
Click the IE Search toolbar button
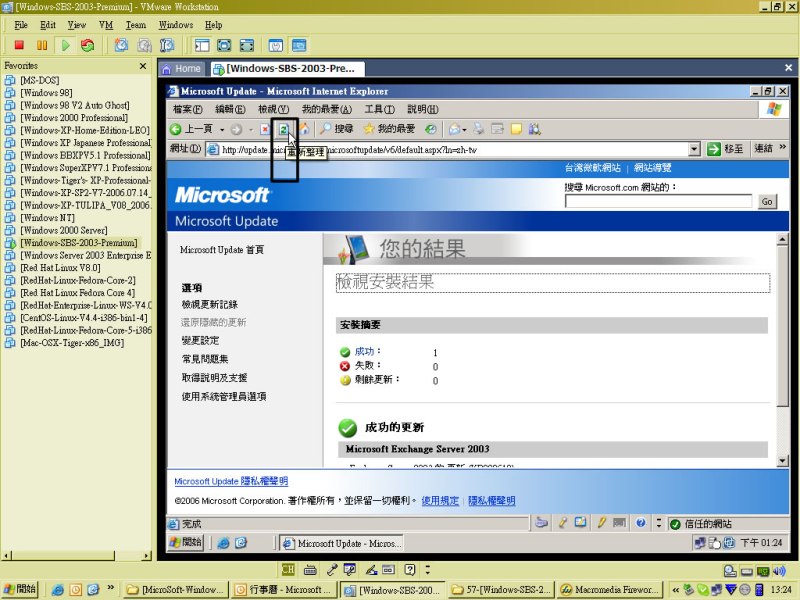pos(337,129)
